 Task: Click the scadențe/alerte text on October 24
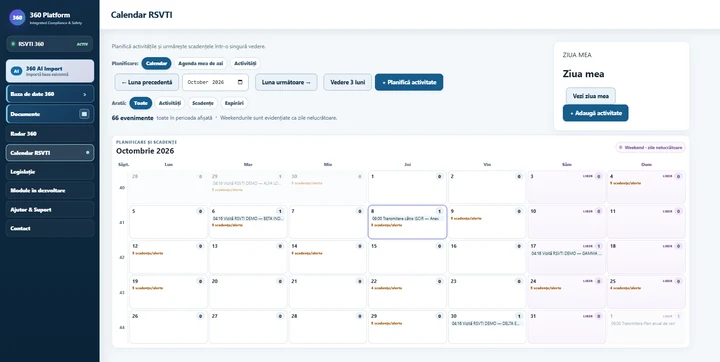tap(546, 288)
